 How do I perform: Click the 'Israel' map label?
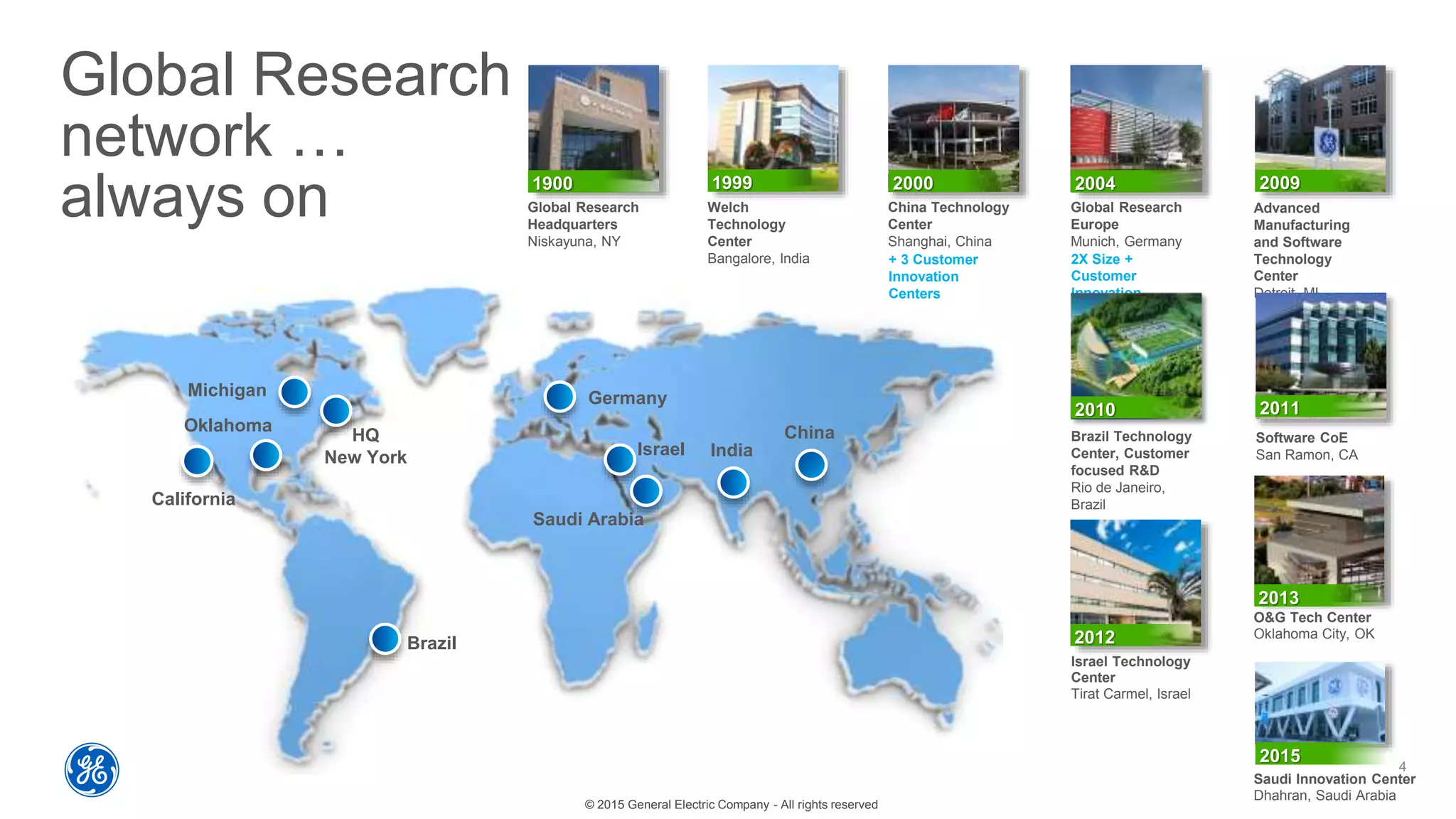tap(661, 449)
